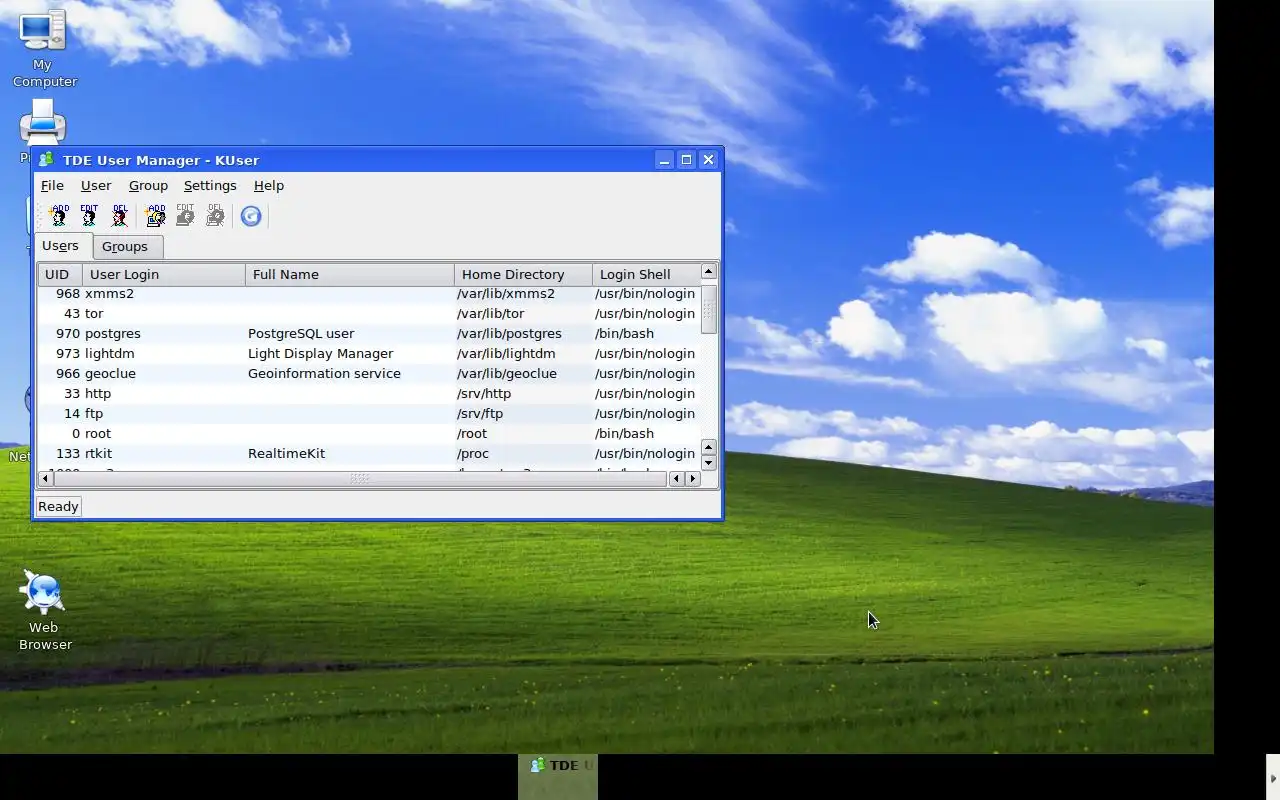
Task: Click the panel arrow at the taskbar's right end
Action: click(1273, 778)
